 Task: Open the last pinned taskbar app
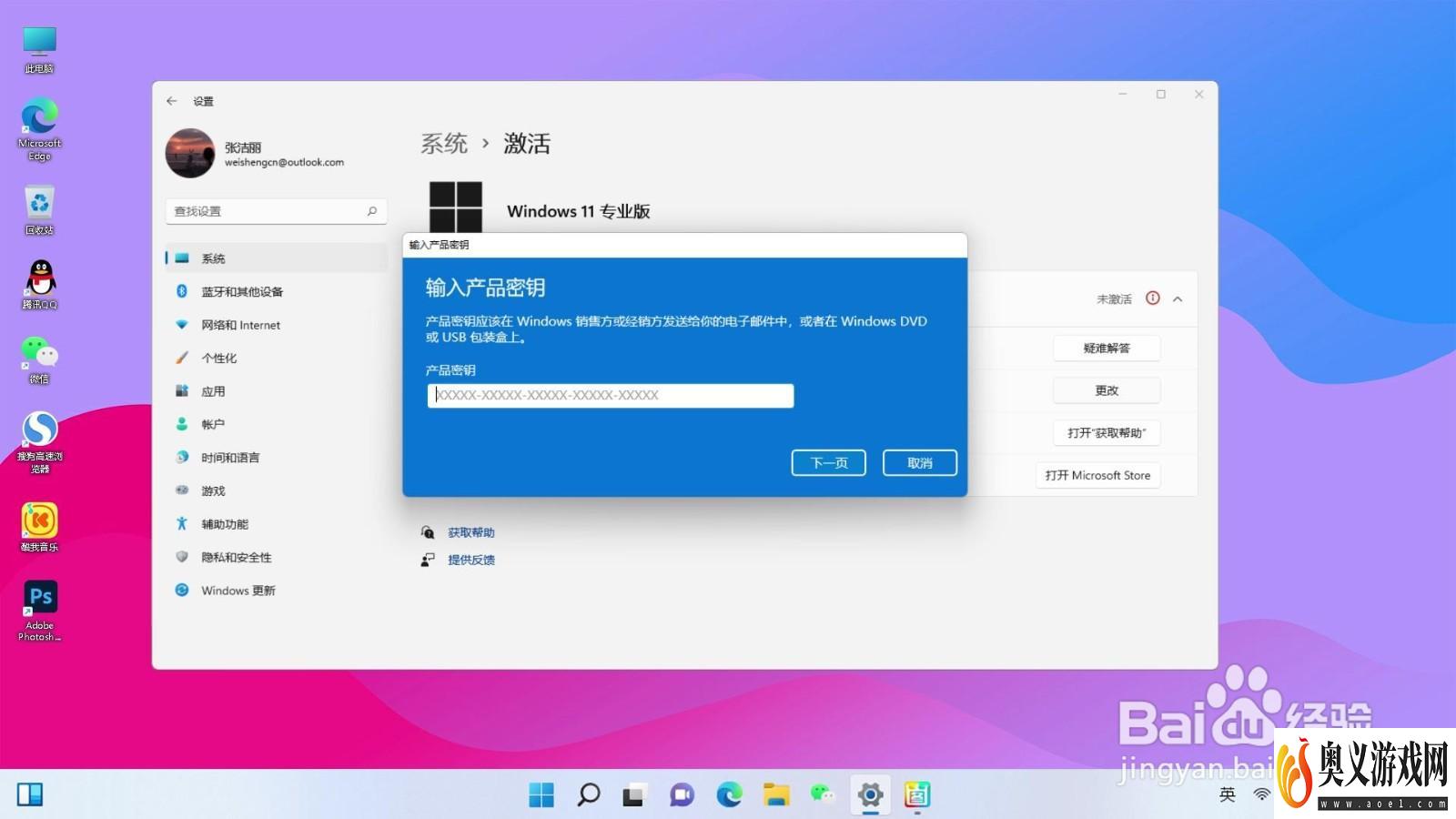917,794
